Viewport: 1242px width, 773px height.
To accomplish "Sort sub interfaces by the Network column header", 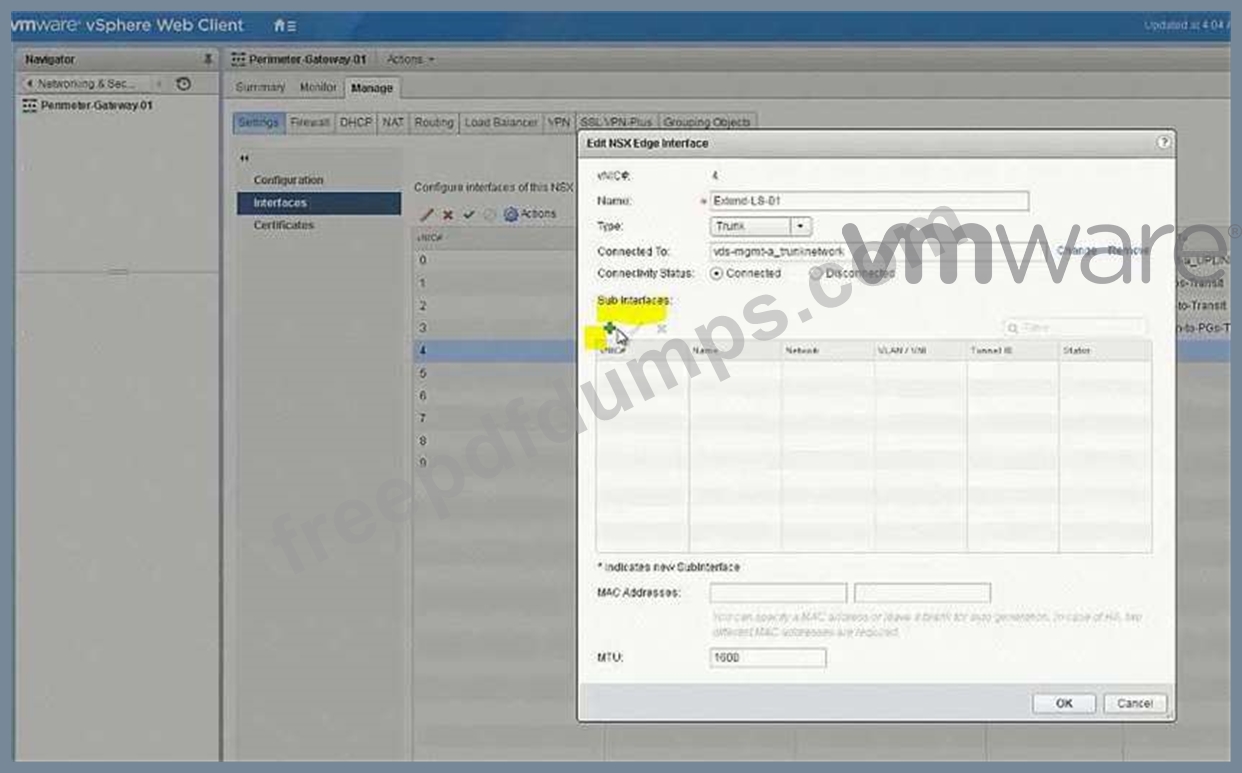I will click(x=828, y=351).
